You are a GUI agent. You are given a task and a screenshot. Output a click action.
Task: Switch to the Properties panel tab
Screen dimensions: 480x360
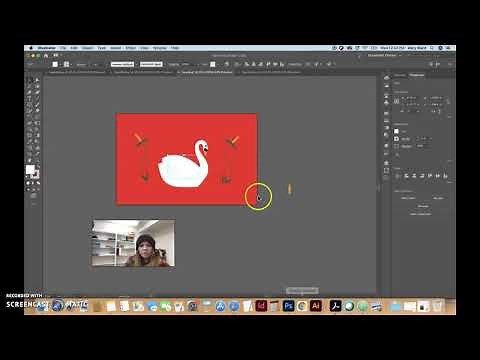(x=417, y=75)
